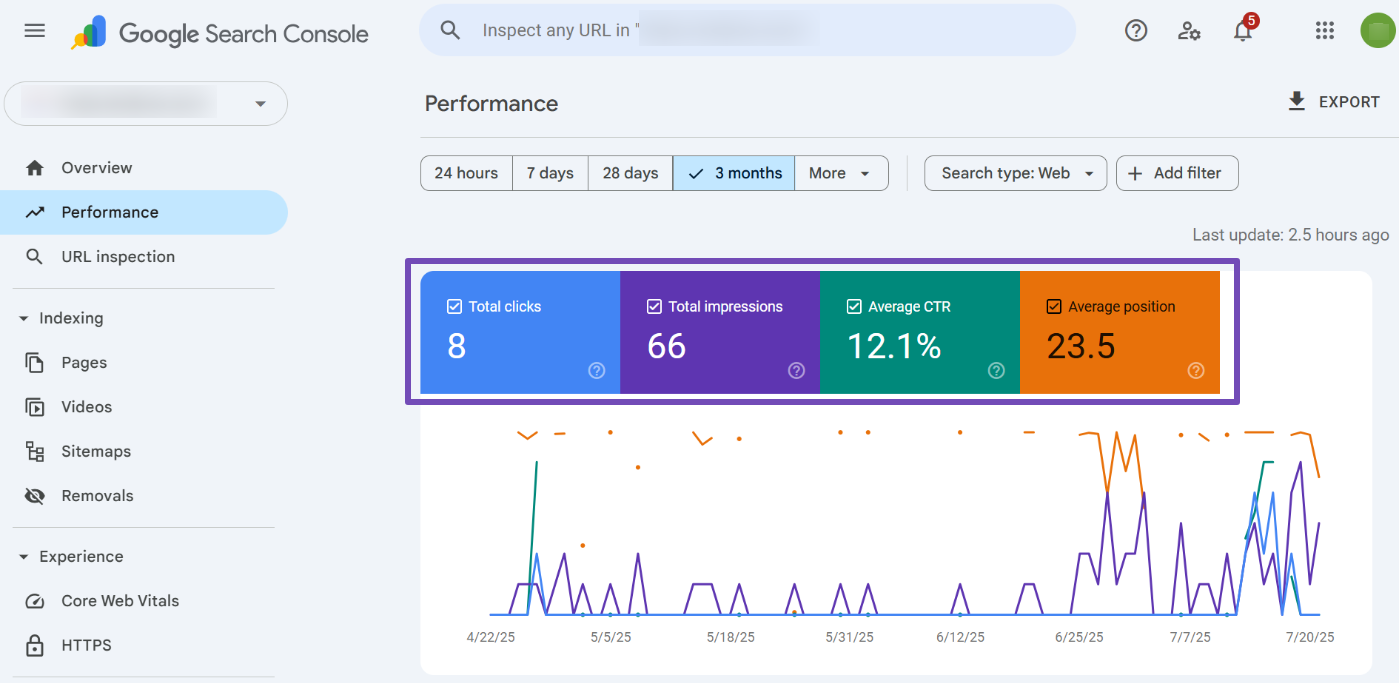Select the 7 days date range

click(550, 173)
